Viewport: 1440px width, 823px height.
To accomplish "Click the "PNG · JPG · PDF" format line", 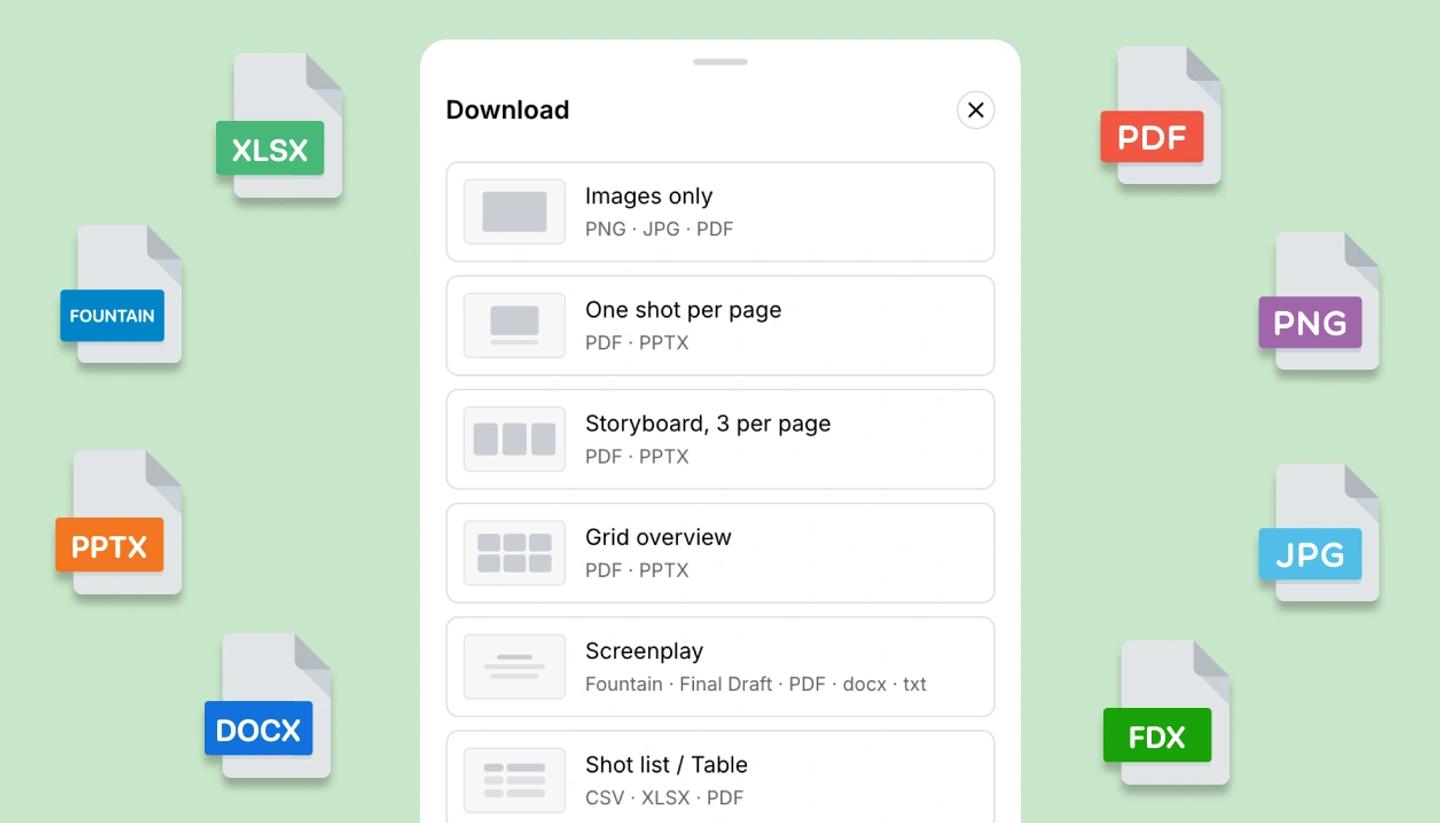I will click(659, 229).
